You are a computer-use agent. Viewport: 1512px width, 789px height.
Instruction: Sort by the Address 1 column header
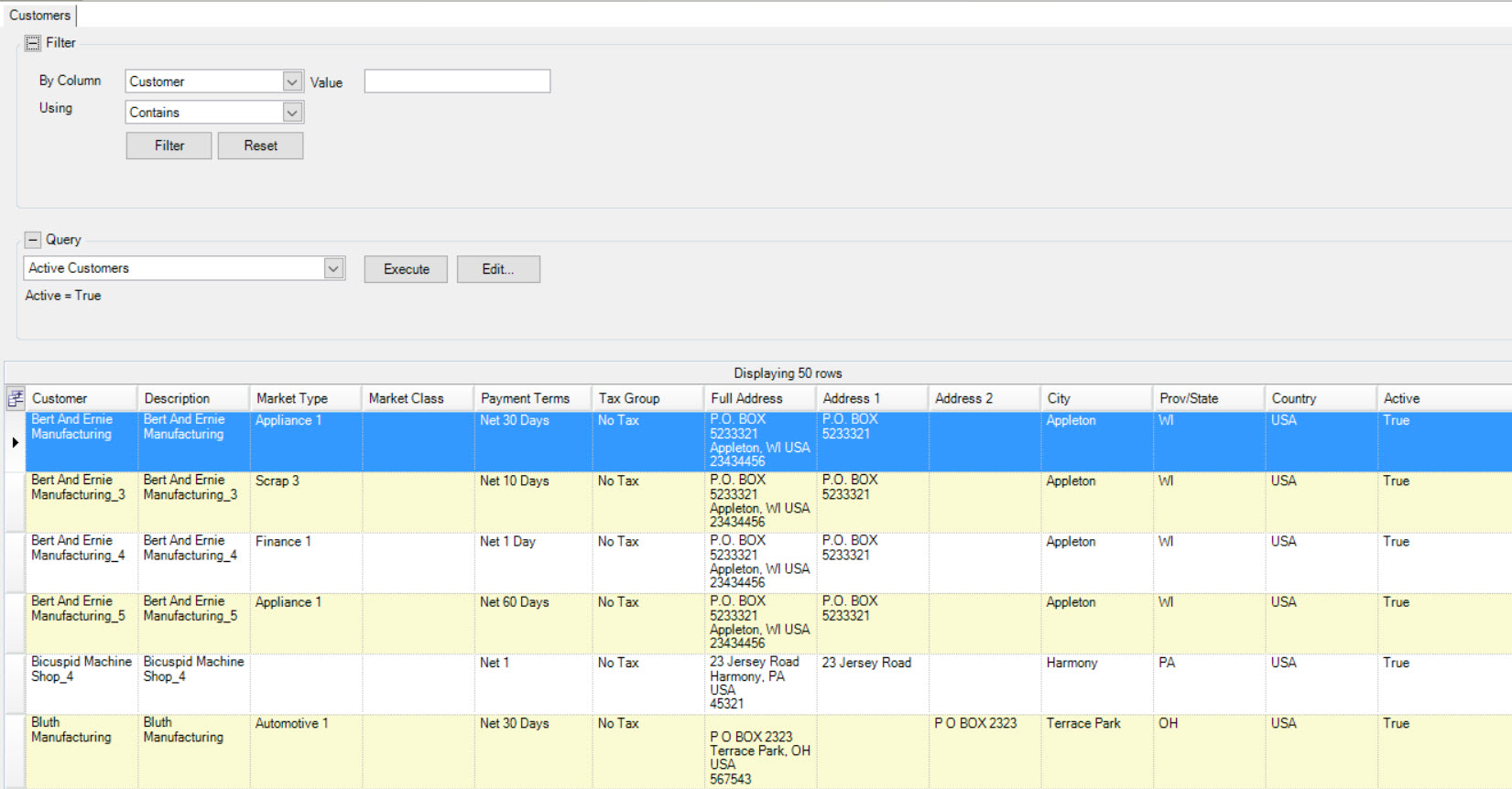[x=872, y=398]
